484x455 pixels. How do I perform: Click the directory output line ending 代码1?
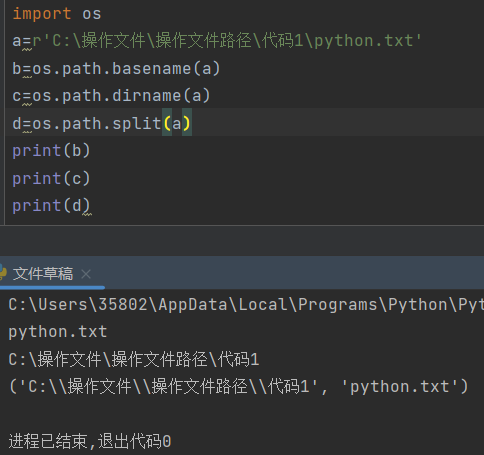[134, 360]
